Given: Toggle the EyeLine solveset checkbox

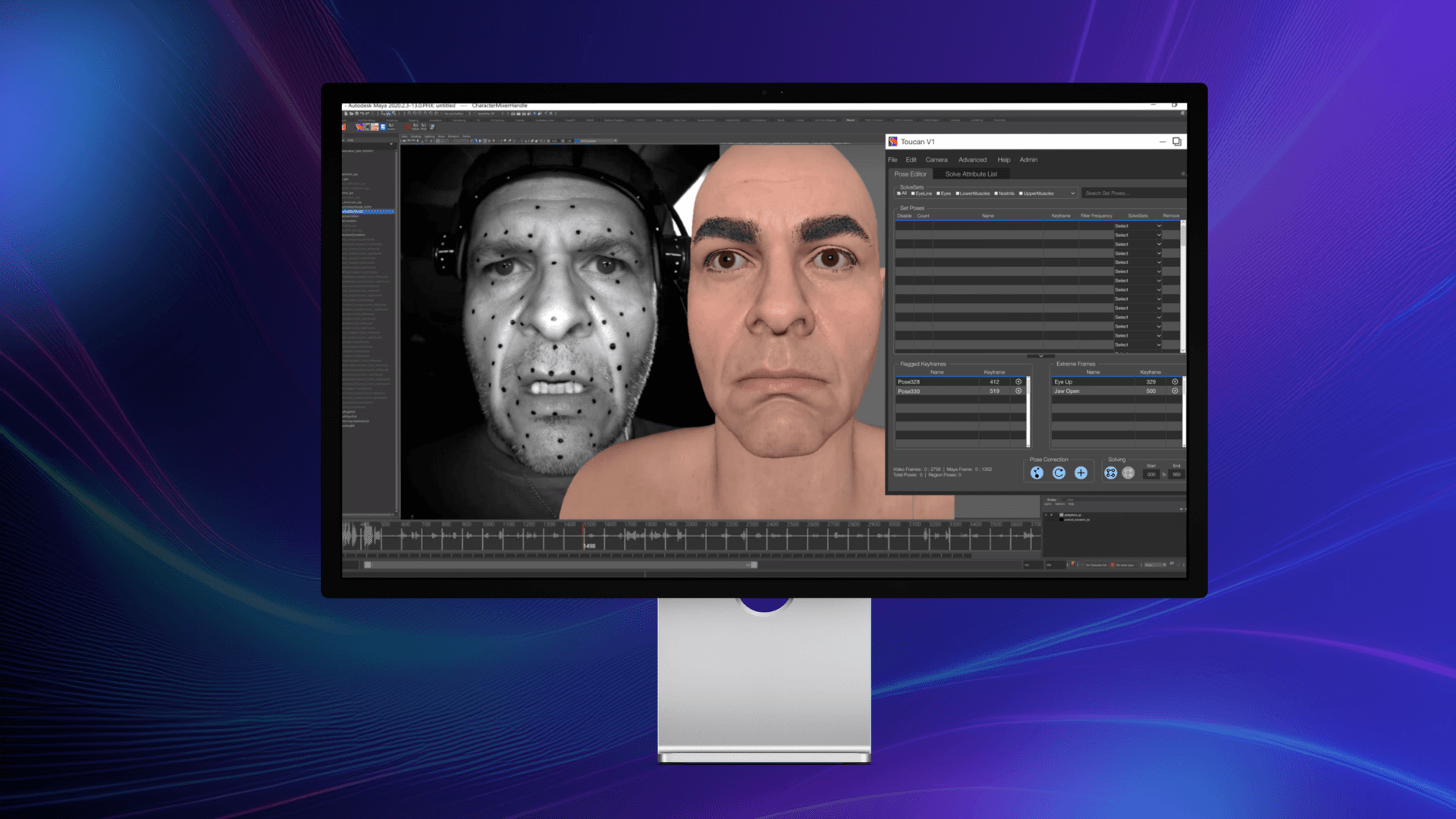Looking at the screenshot, I should coord(913,193).
